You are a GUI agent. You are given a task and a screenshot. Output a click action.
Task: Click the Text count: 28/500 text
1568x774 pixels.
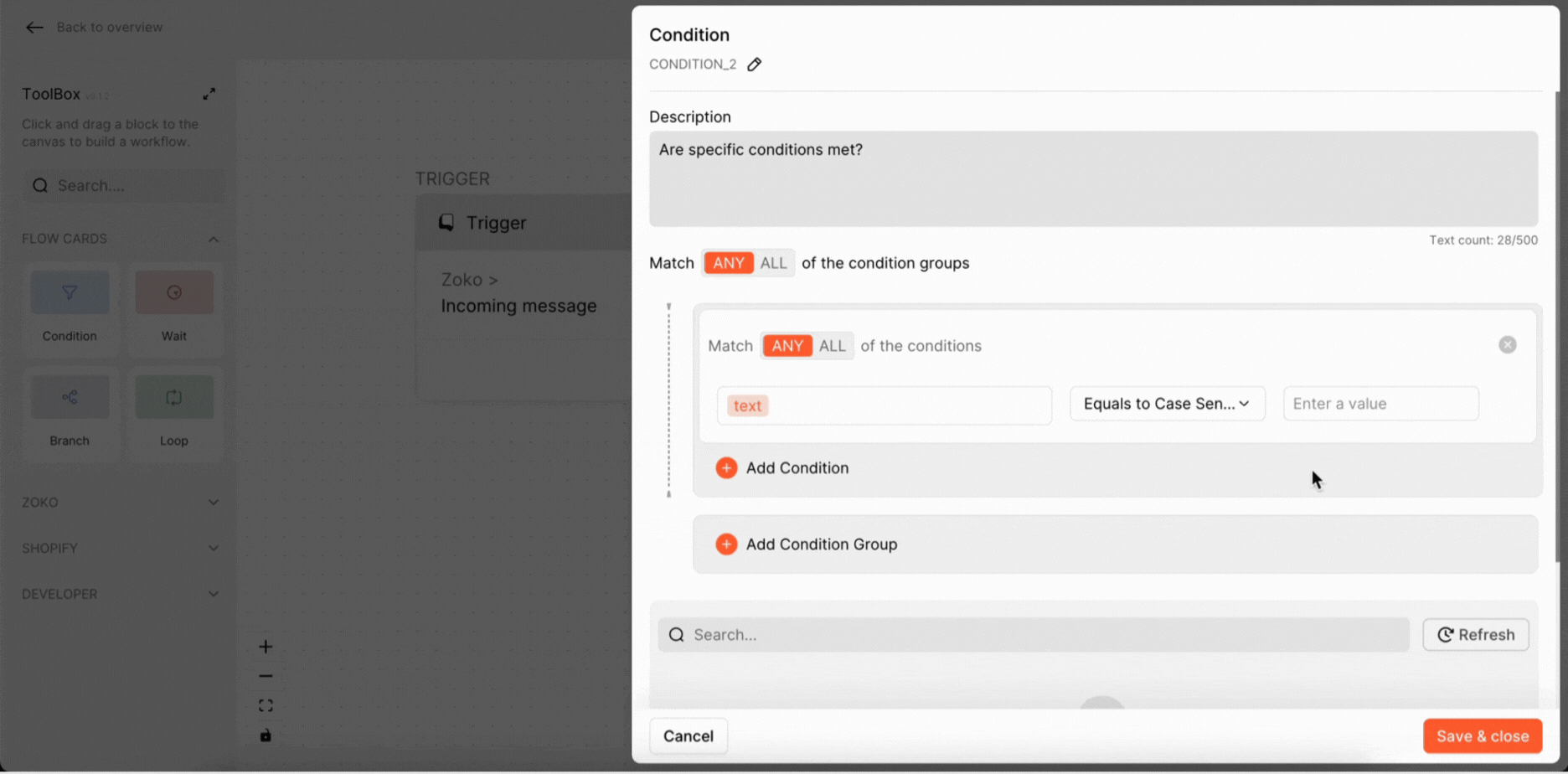coord(1483,240)
